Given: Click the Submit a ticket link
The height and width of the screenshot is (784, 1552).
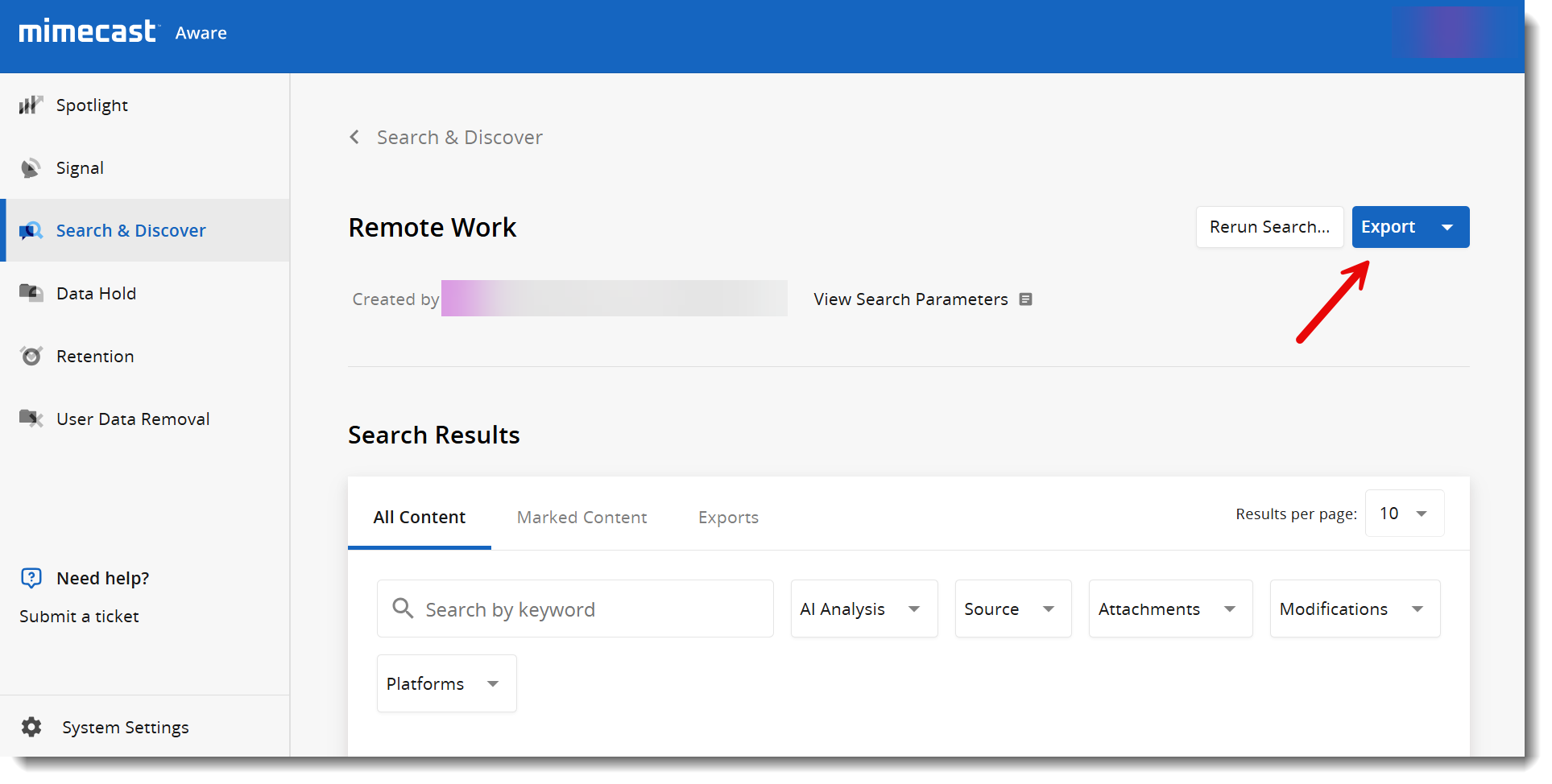Looking at the screenshot, I should [x=79, y=617].
